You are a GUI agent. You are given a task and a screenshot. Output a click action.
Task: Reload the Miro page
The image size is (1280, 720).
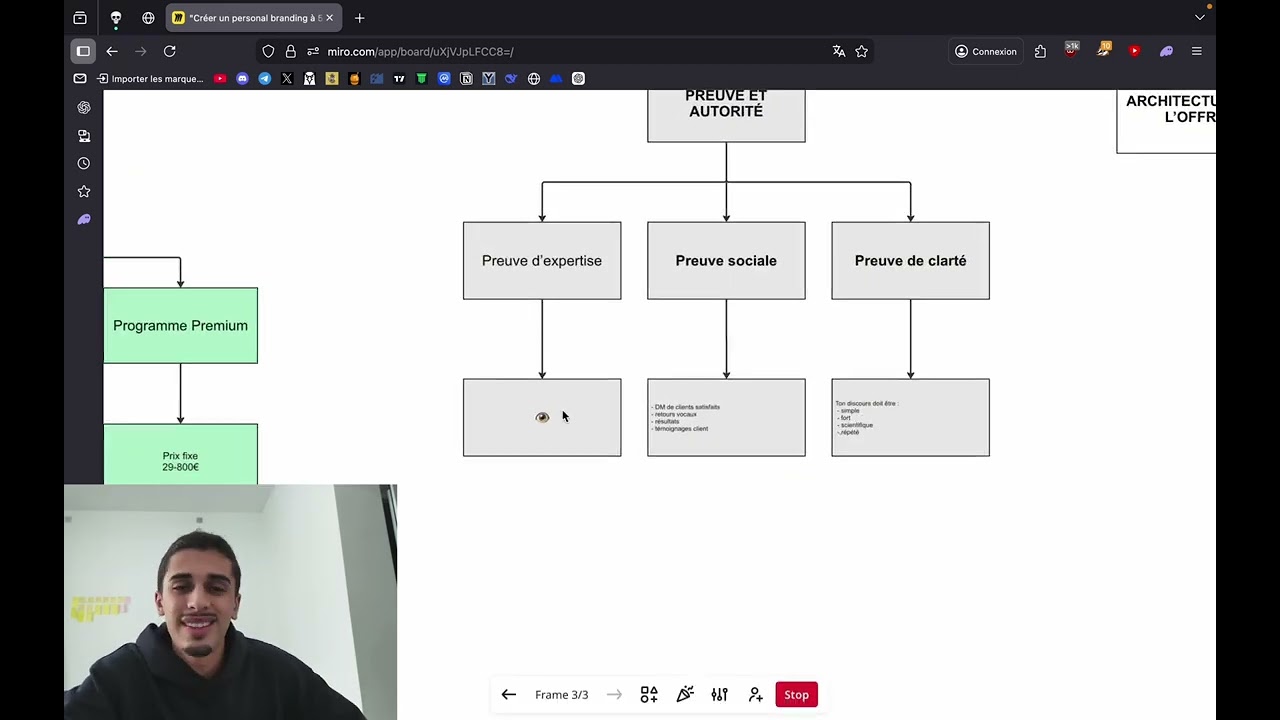170,51
